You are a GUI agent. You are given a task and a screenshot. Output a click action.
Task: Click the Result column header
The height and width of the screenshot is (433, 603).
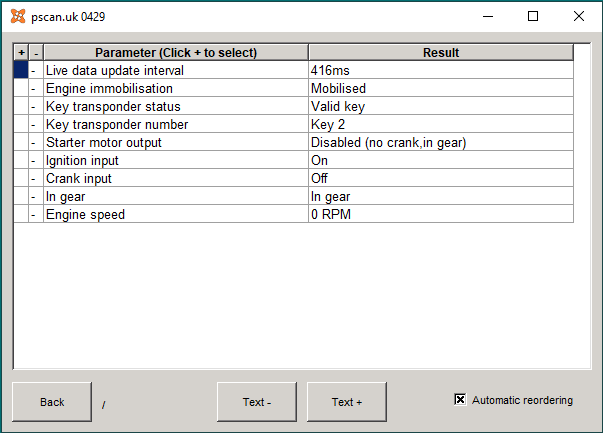coord(441,53)
